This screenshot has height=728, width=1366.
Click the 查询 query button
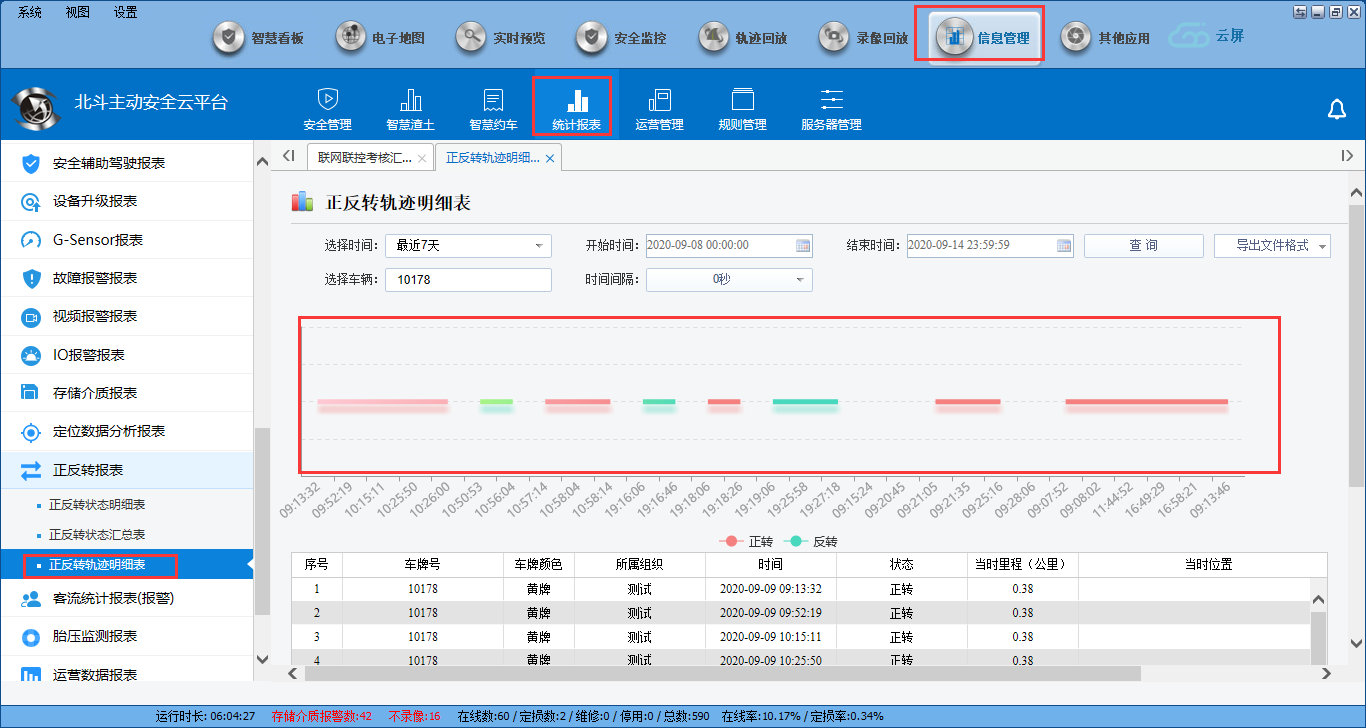click(1143, 246)
